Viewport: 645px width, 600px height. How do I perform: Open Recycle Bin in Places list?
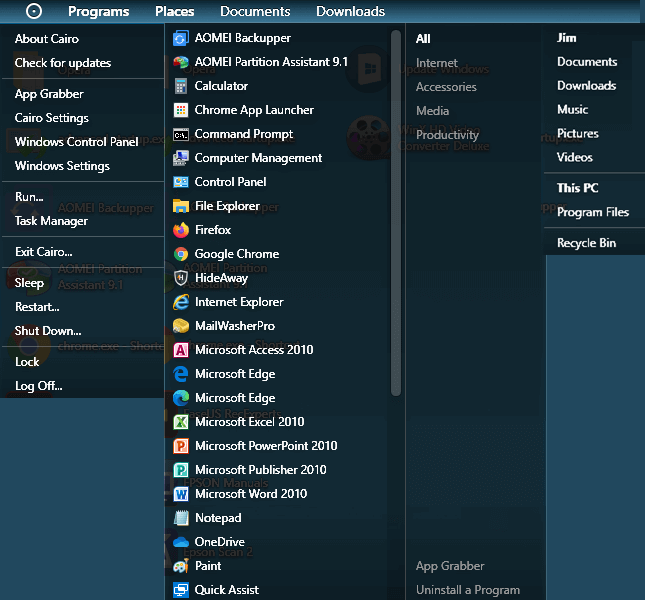pos(586,243)
